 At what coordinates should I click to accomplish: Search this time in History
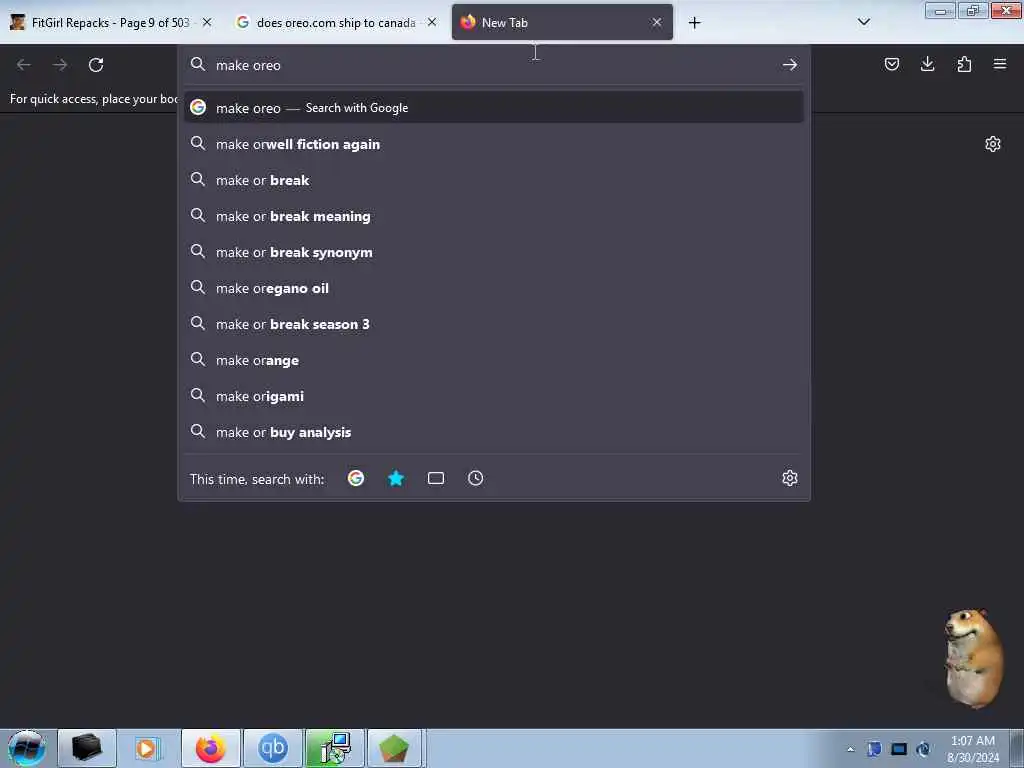click(x=475, y=478)
